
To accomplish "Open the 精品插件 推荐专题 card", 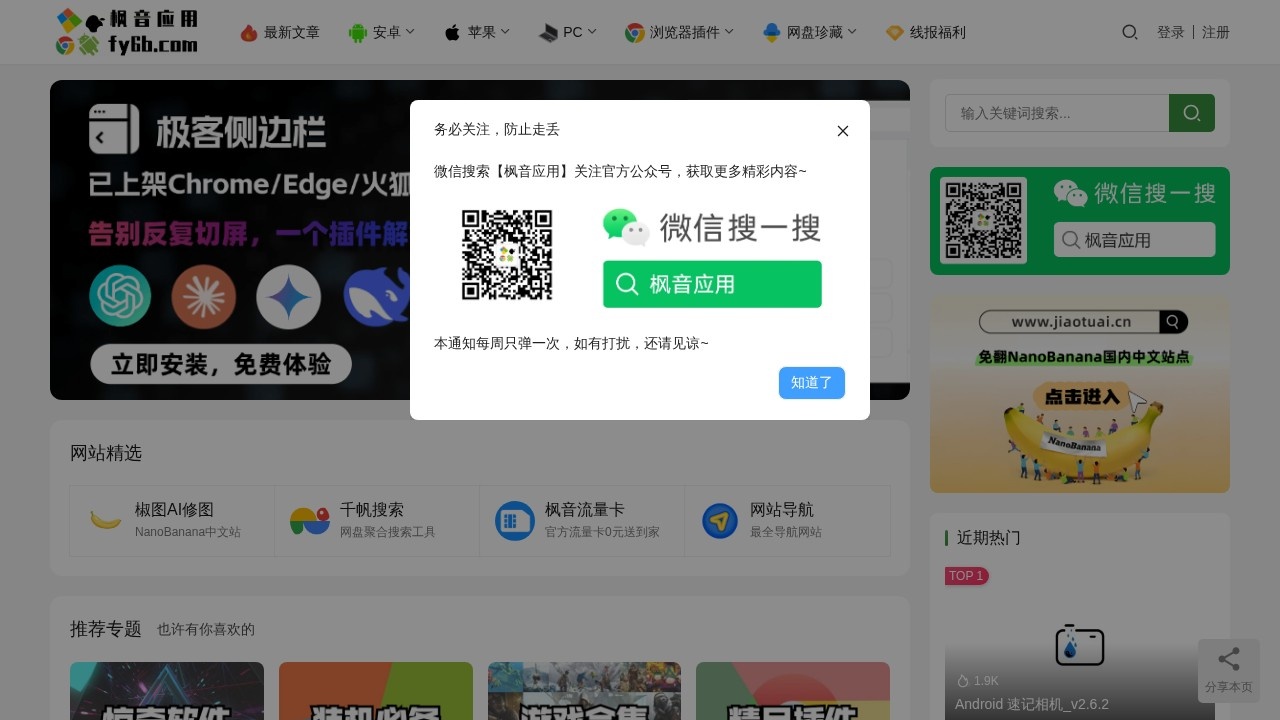I will coord(793,691).
